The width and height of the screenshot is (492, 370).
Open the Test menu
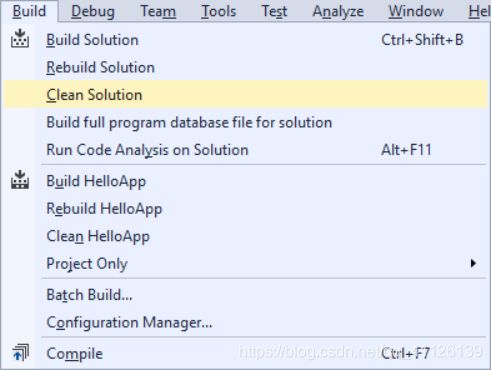pyautogui.click(x=274, y=11)
